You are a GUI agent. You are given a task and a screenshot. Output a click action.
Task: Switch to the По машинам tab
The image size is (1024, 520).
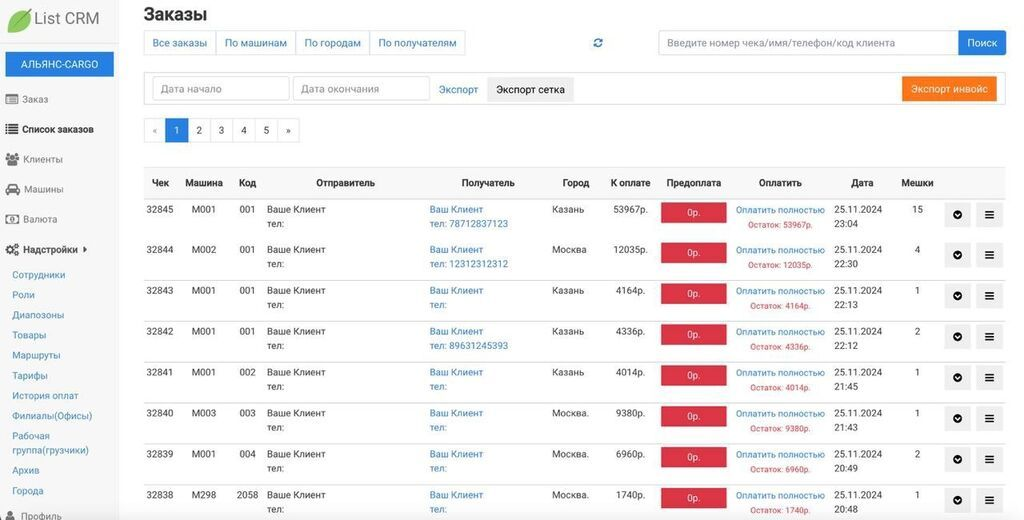coord(255,43)
